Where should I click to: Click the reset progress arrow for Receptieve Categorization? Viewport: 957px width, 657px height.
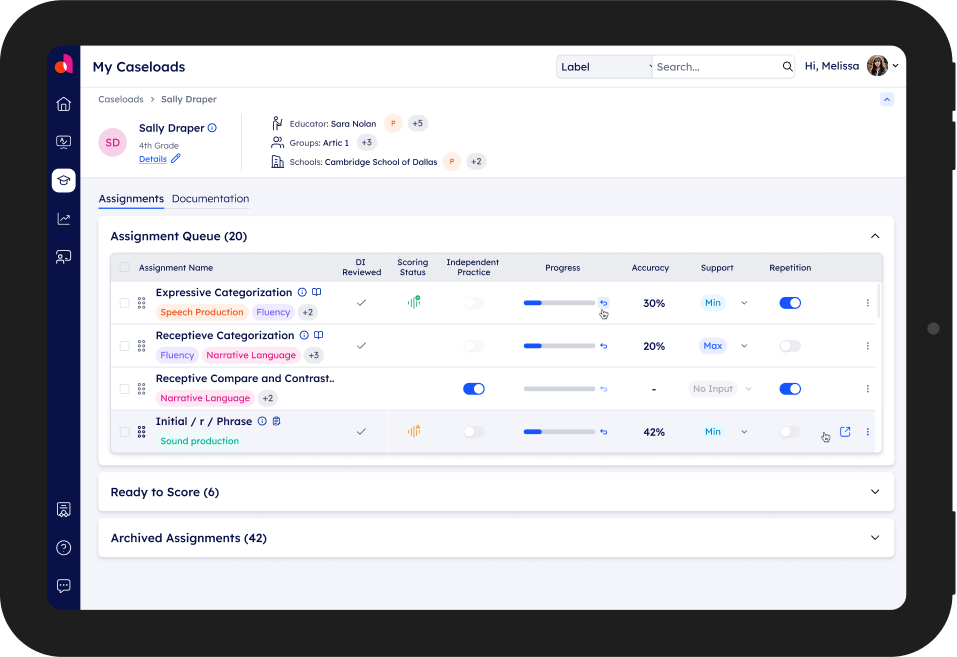[603, 346]
